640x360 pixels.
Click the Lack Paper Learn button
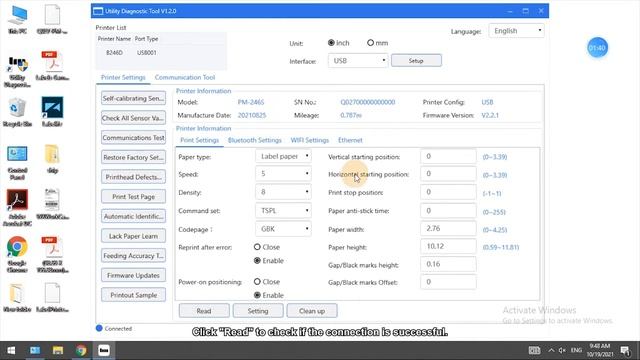133,236
